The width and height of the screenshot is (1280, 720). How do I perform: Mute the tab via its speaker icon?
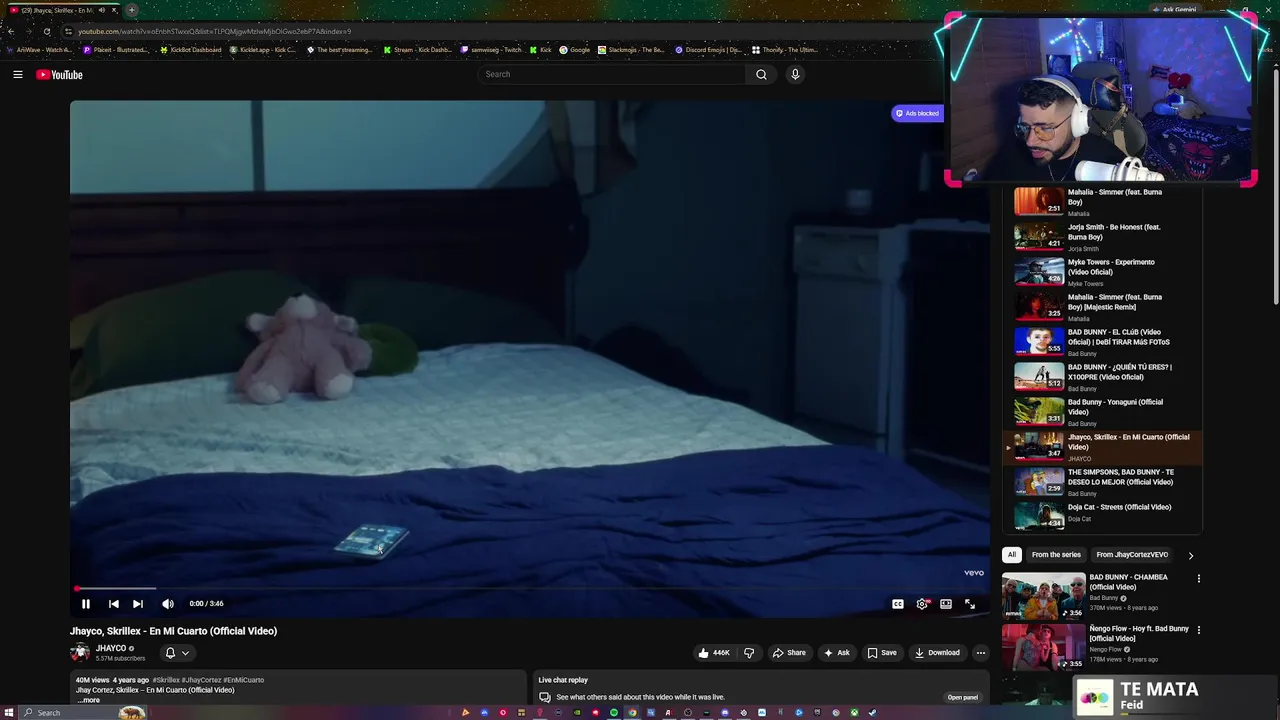point(101,10)
